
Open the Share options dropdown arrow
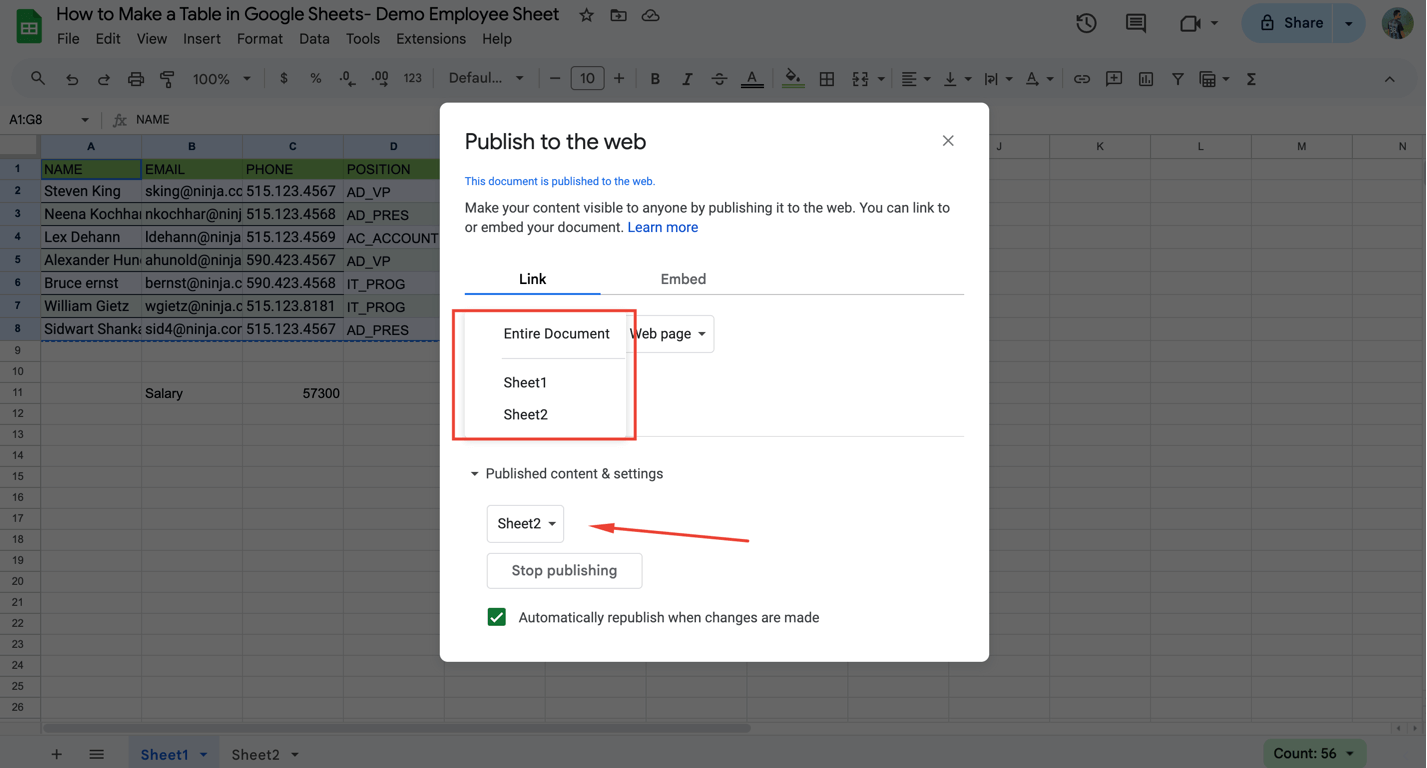pos(1349,23)
